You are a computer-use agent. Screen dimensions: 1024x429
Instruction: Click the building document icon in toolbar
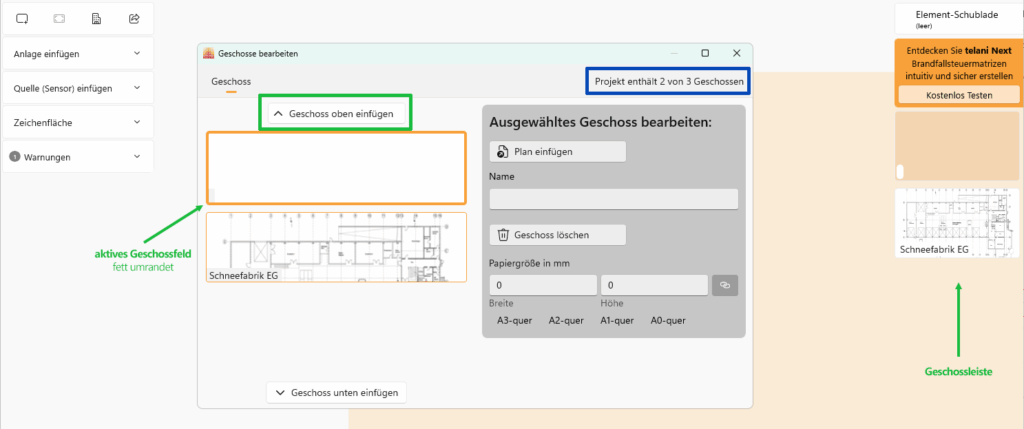tap(96, 18)
